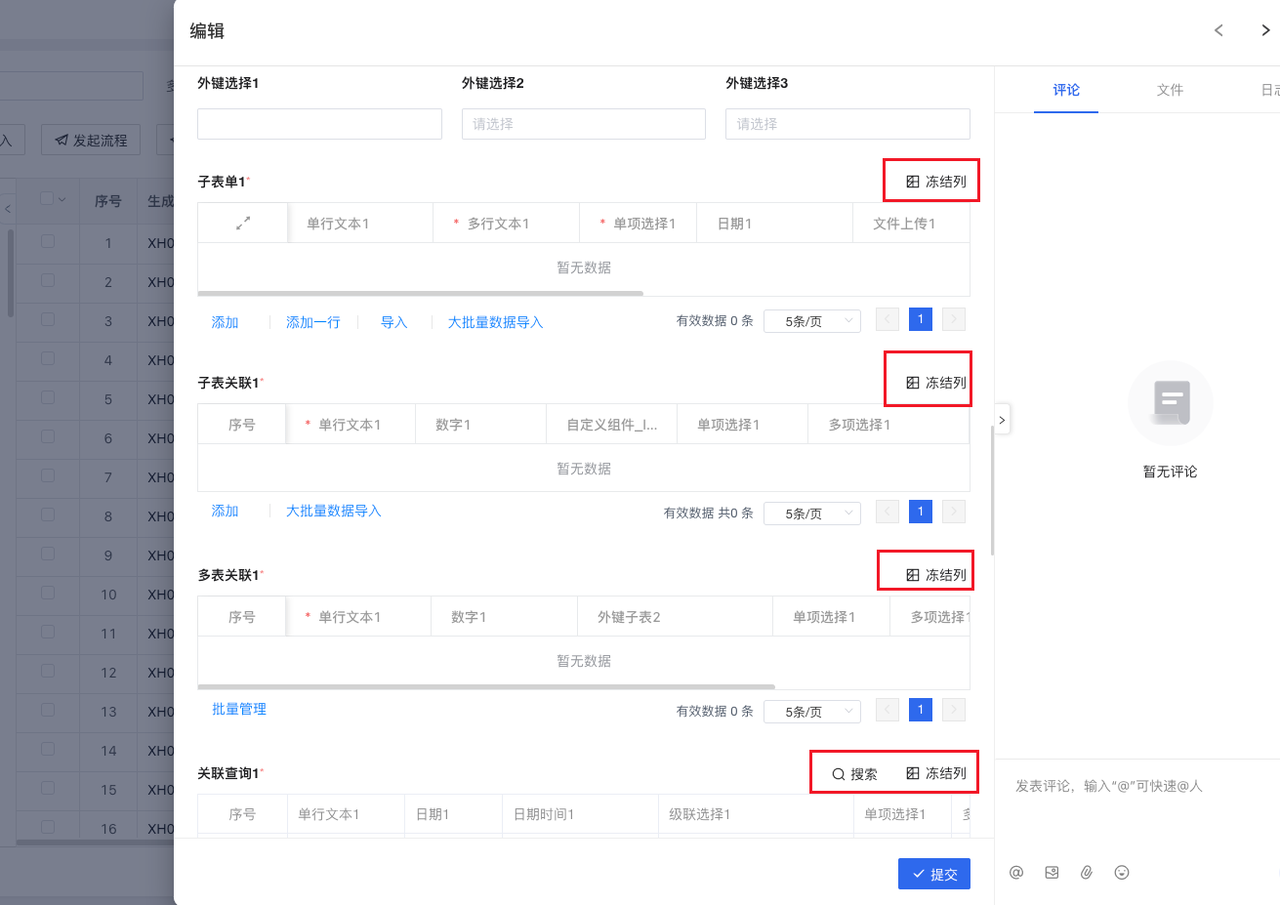Switch to the 文件 tab
This screenshot has width=1280, height=905.
pos(1170,90)
